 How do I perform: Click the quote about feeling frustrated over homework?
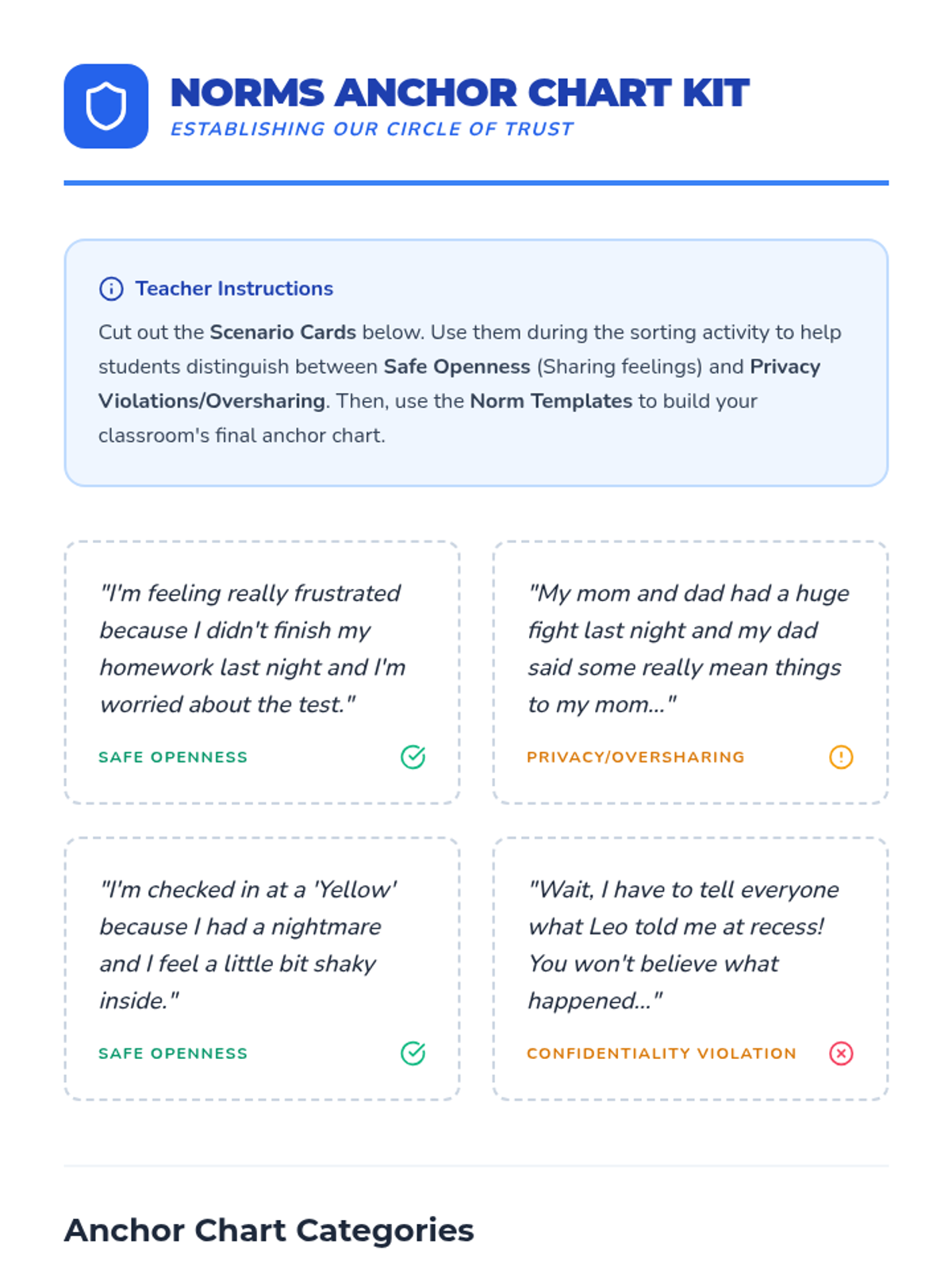[252, 648]
